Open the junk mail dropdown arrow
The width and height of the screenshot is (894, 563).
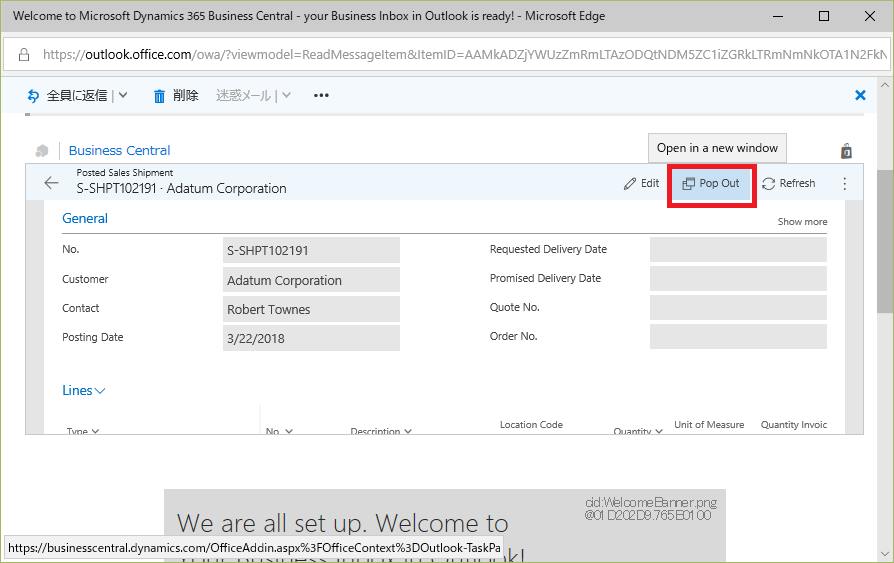tap(286, 95)
